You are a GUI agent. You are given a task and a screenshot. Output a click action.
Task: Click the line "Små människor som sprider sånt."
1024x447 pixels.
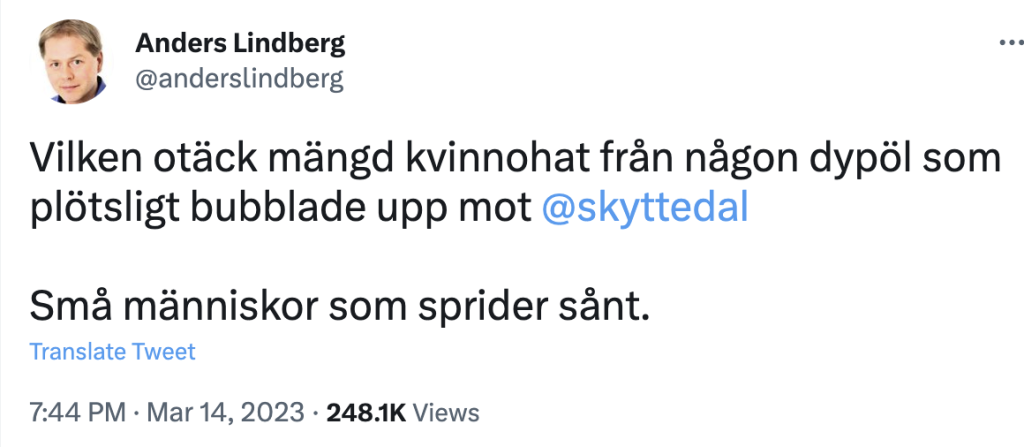[x=340, y=306]
